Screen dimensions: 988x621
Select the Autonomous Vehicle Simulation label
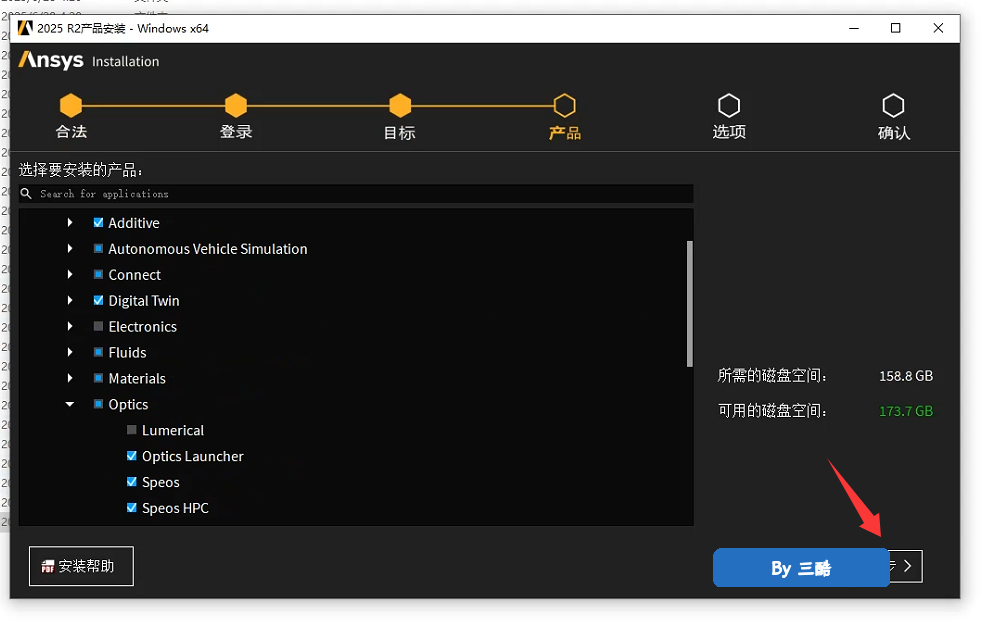[208, 249]
